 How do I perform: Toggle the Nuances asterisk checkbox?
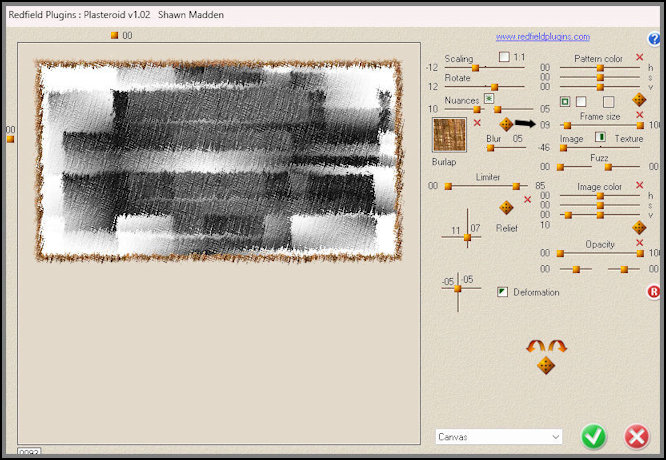[489, 99]
